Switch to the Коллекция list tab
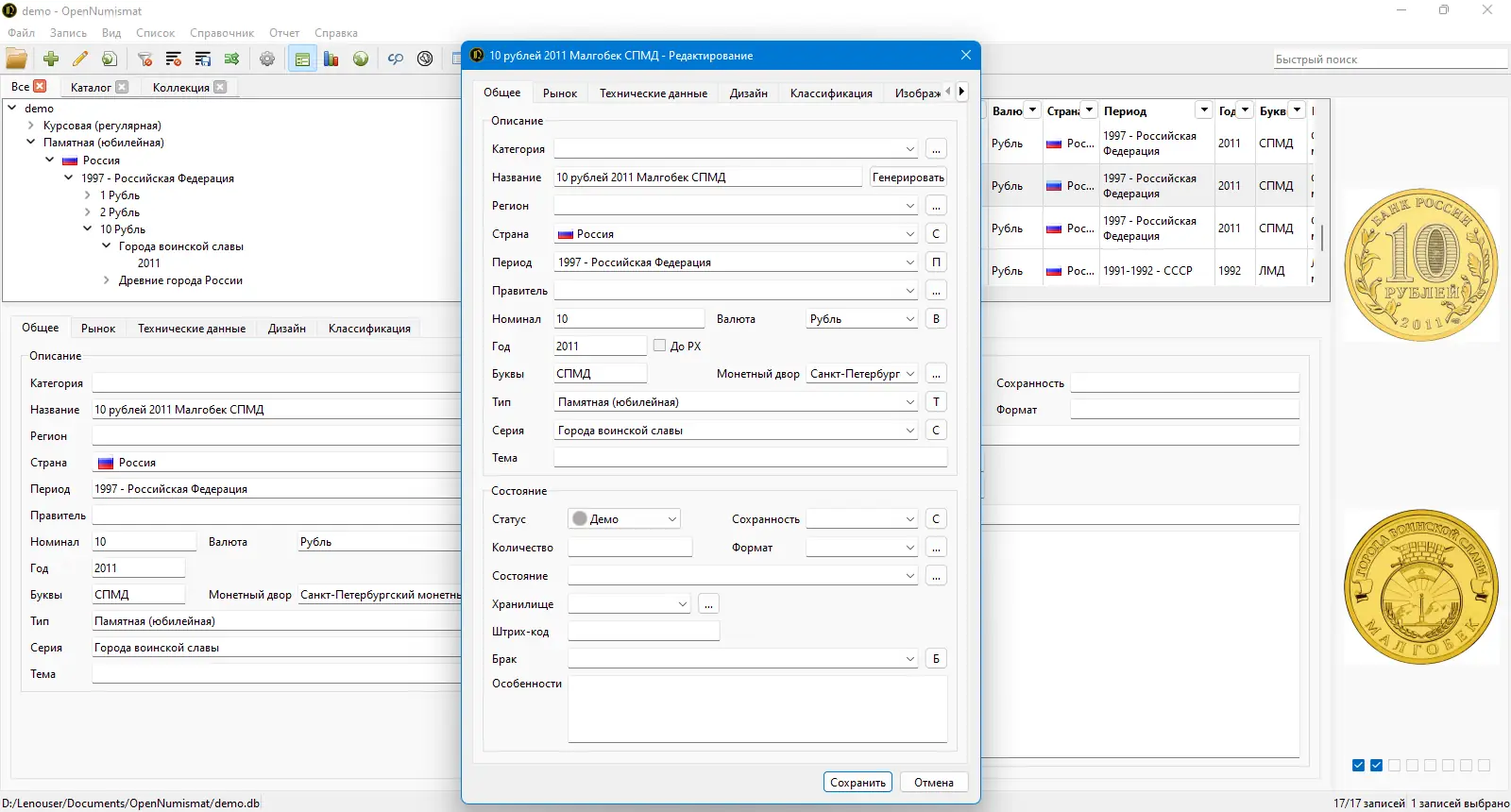 [x=180, y=87]
